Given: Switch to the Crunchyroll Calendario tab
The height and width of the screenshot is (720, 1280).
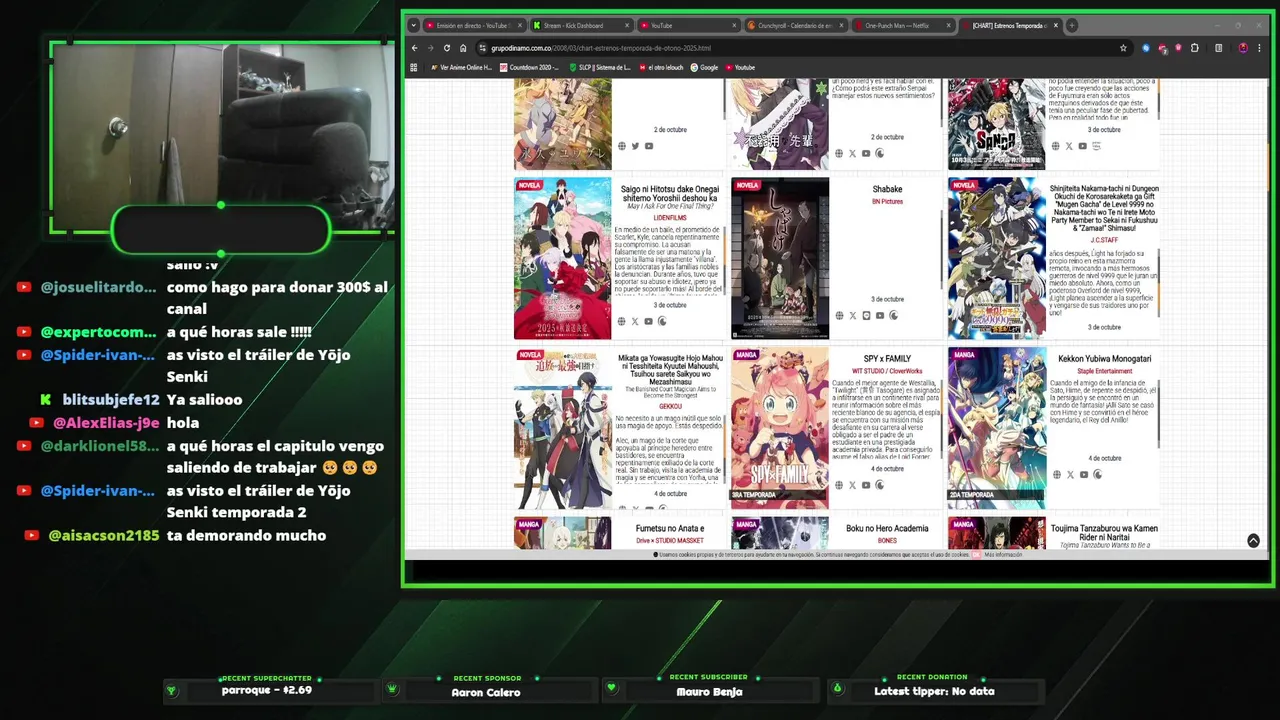Looking at the screenshot, I should [x=795, y=25].
